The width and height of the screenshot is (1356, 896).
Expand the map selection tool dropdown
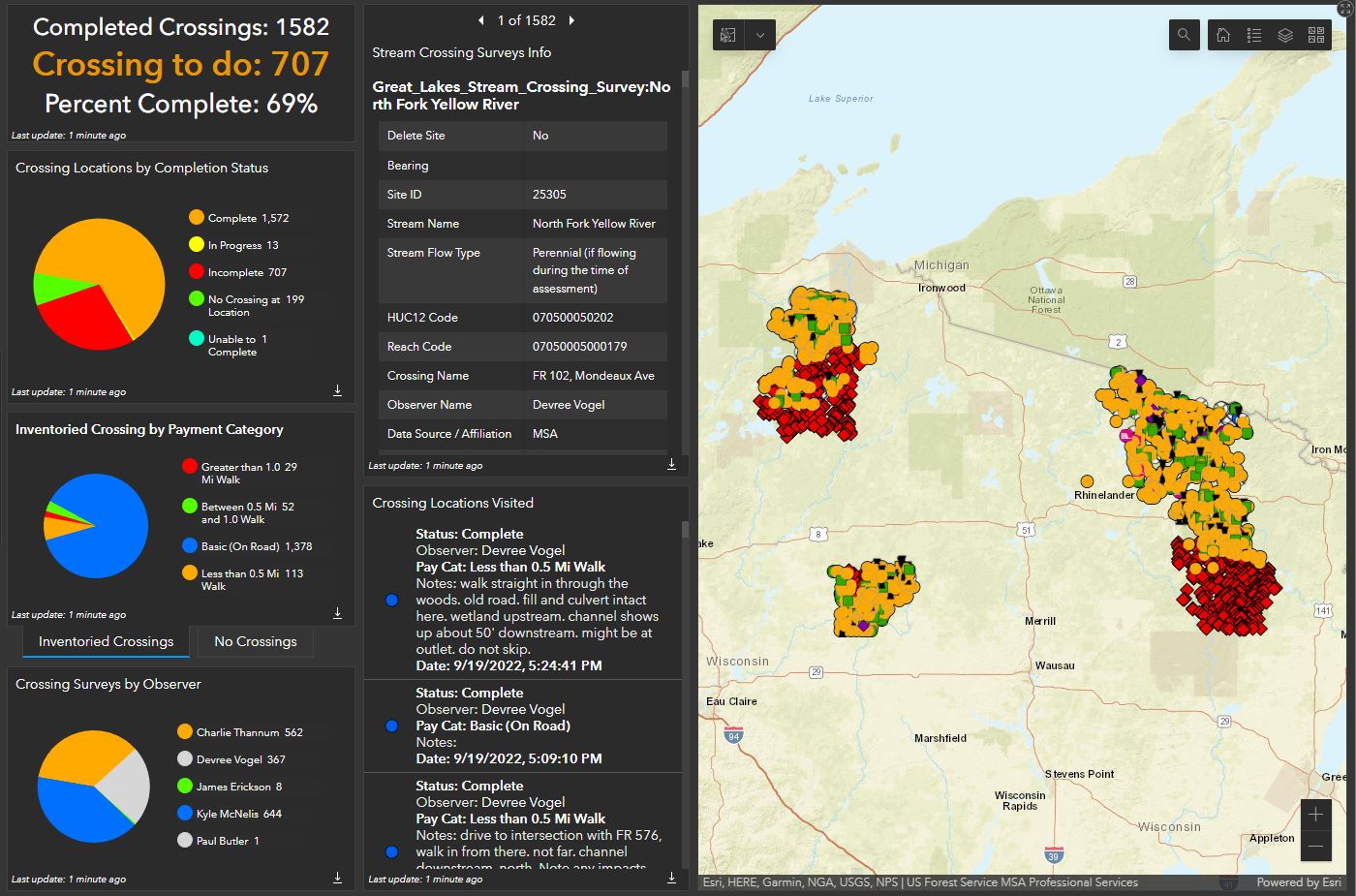(760, 35)
